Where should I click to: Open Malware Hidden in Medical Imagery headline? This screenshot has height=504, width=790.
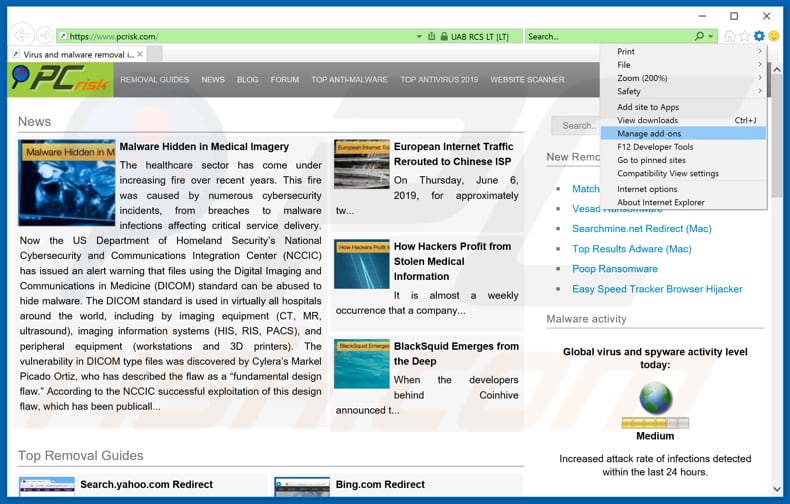pyautogui.click(x=204, y=147)
